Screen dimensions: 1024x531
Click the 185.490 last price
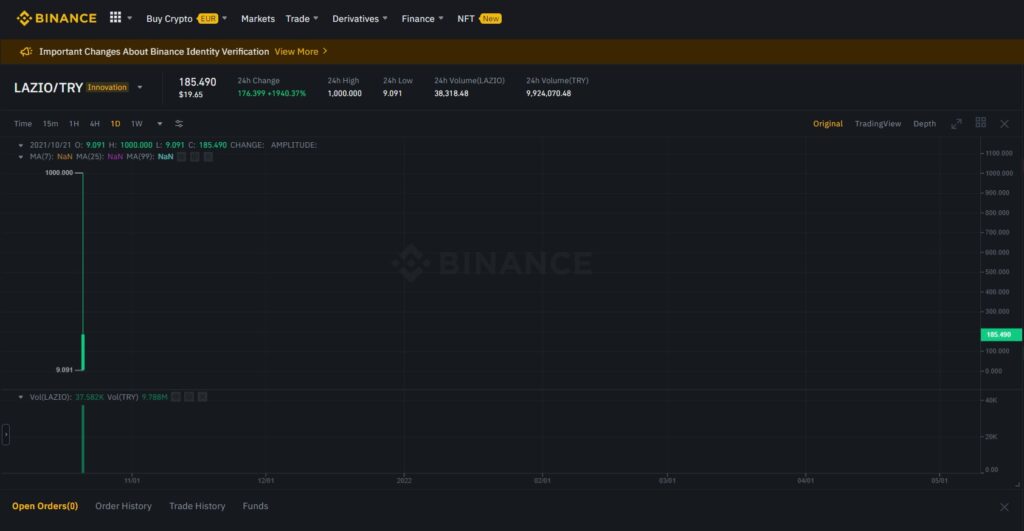tap(197, 82)
